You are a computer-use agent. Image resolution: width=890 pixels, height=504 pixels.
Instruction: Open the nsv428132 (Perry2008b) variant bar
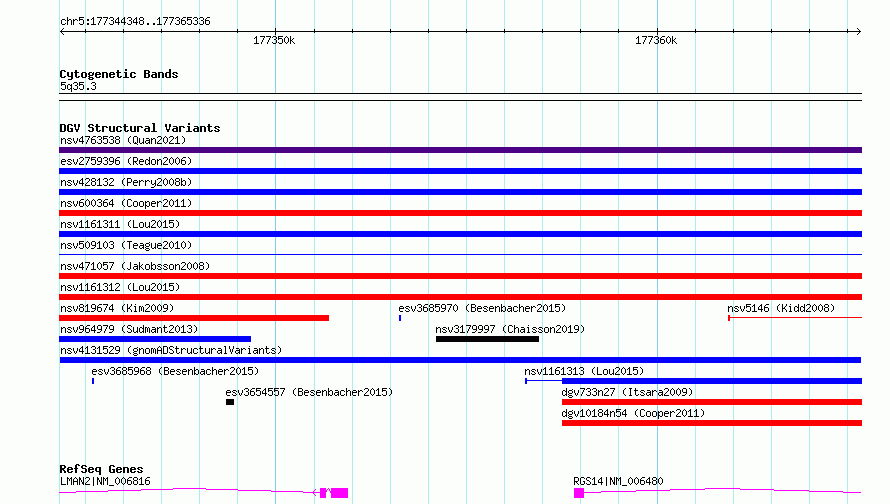tap(460, 192)
